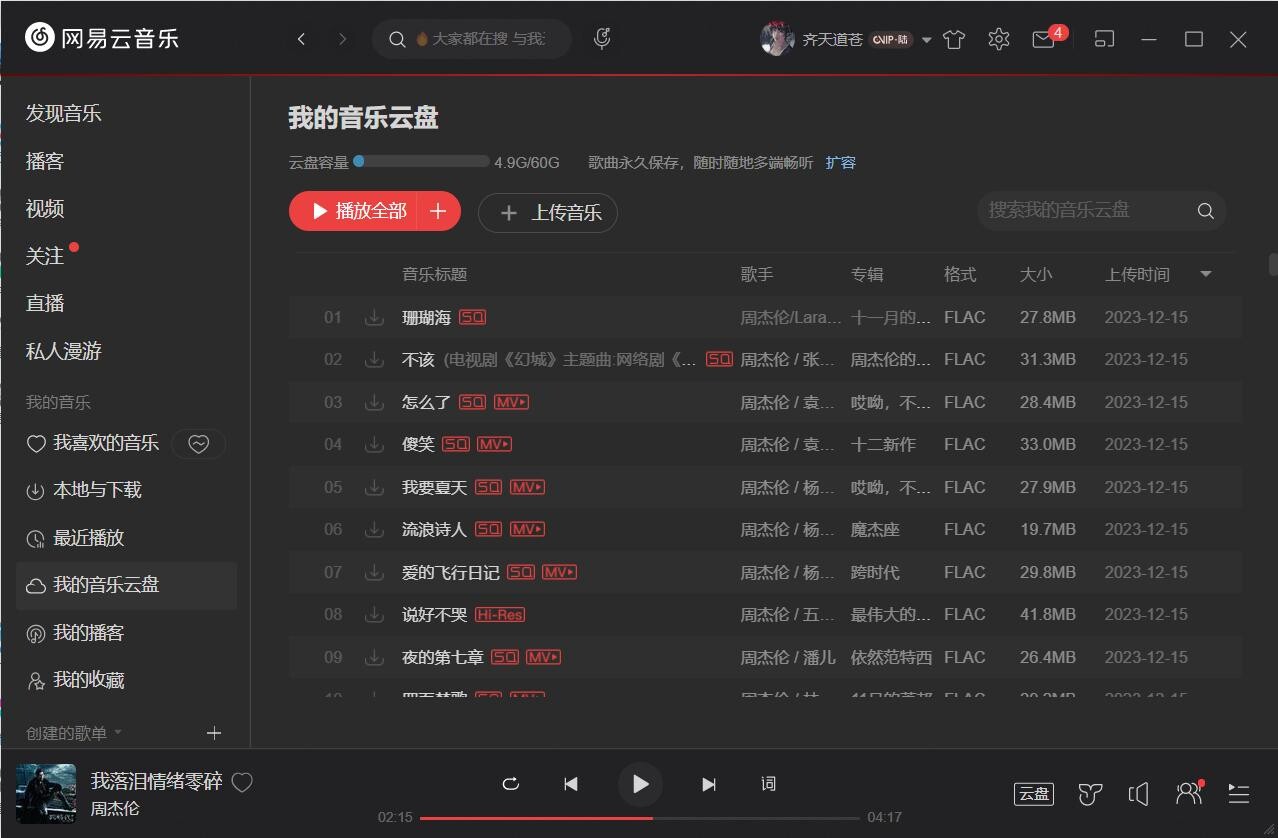
Task: Open 私人漫游 in sidebar
Action: 64,351
